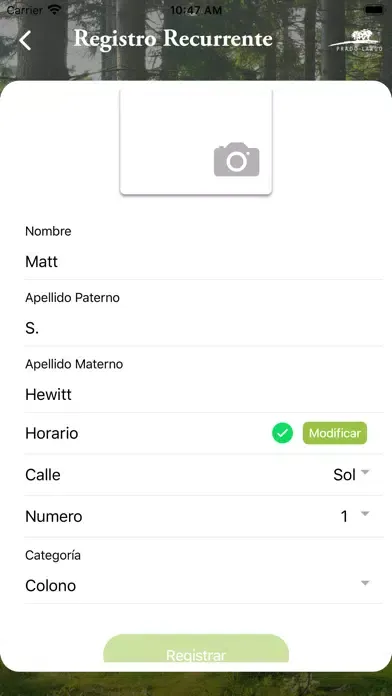The image size is (392, 696).
Task: Select the Apellido Paterno field
Action: pyautogui.click(x=204, y=328)
